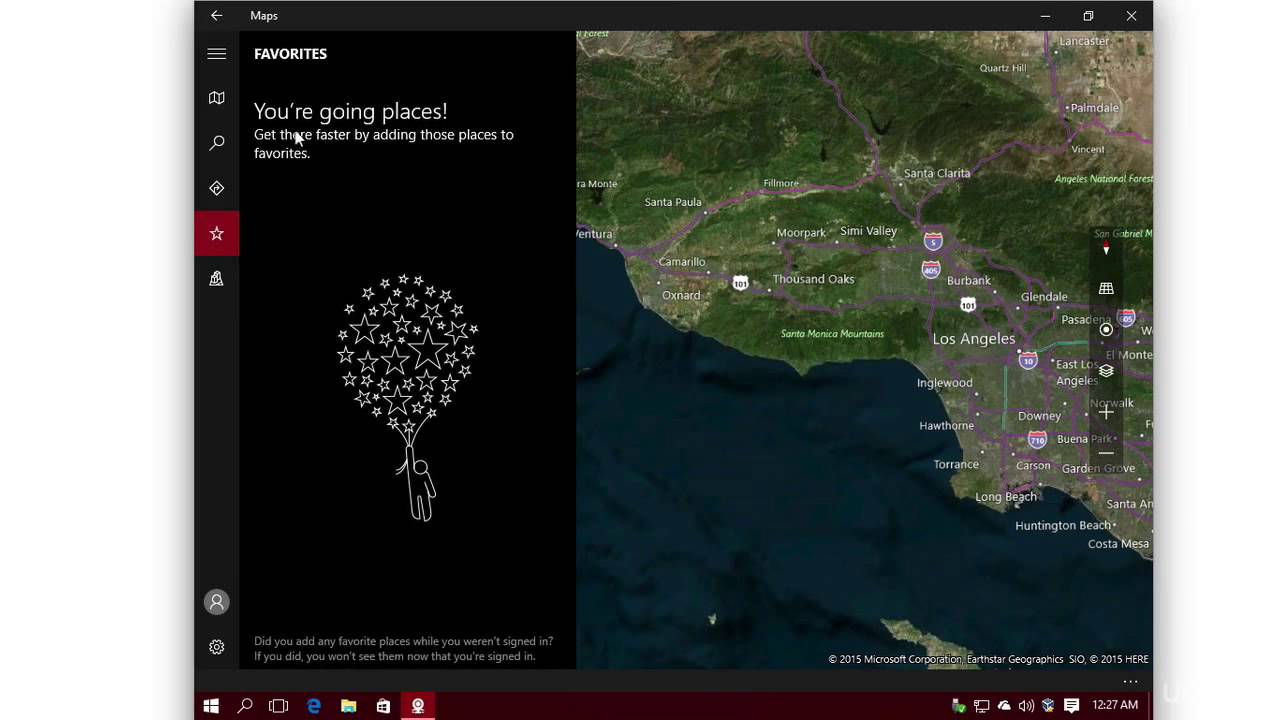
Task: Launch Microsoft Edge from taskbar
Action: 314,706
